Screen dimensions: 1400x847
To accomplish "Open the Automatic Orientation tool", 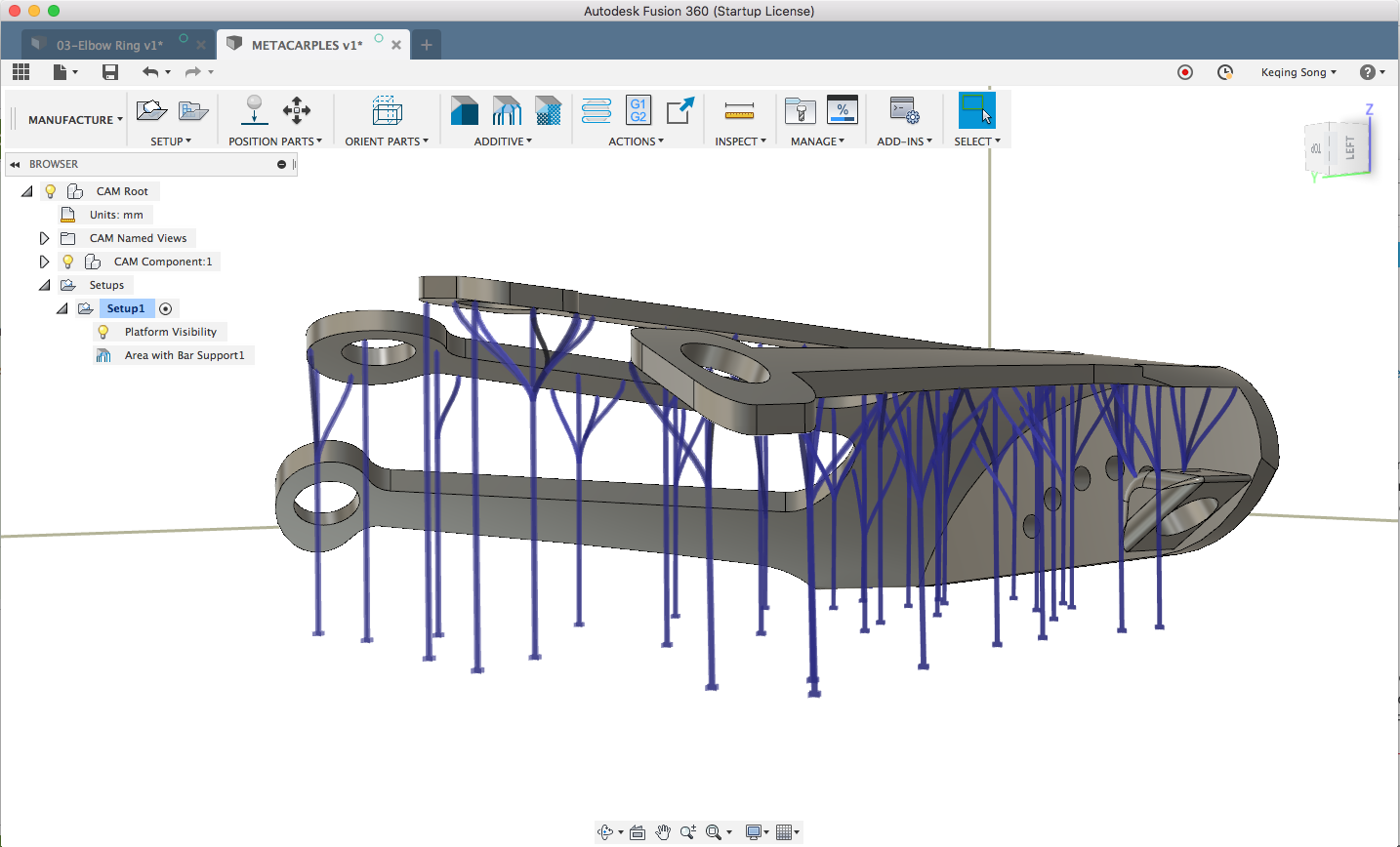I will coord(387,110).
